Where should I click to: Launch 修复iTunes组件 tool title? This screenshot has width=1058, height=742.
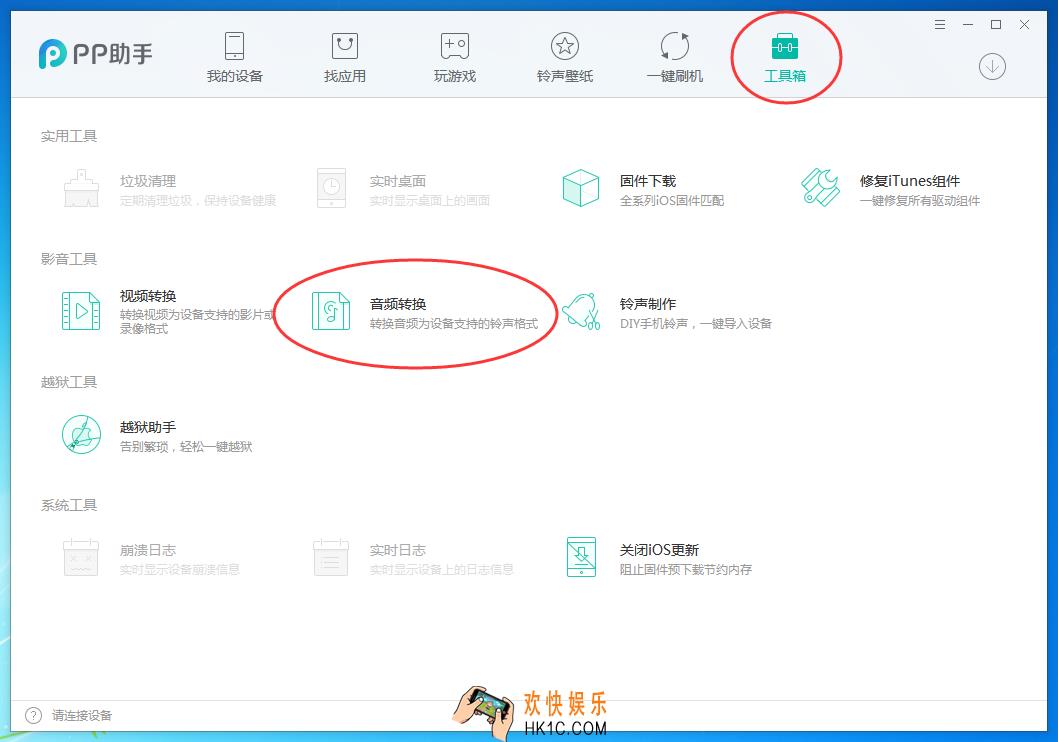tap(910, 181)
